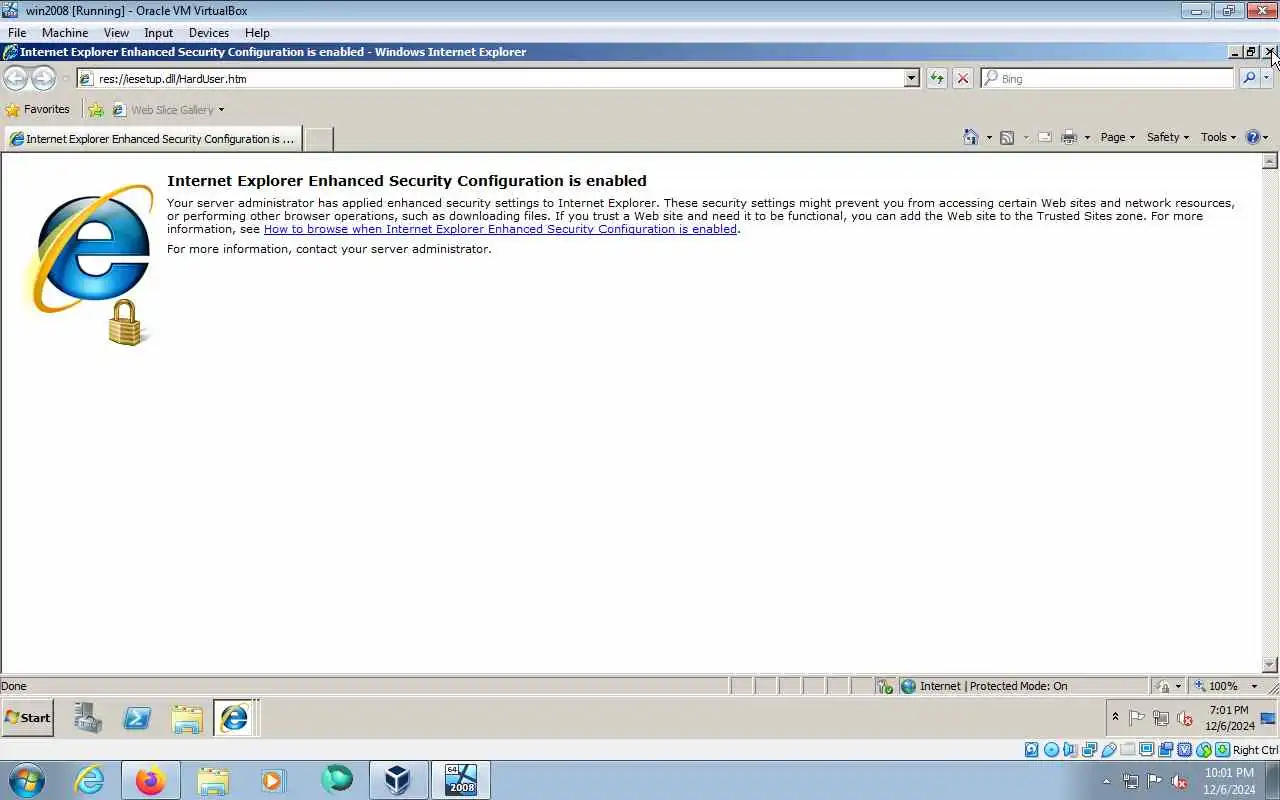The image size is (1280, 800).
Task: Open the RSS Feeds icon
Action: tap(1007, 137)
